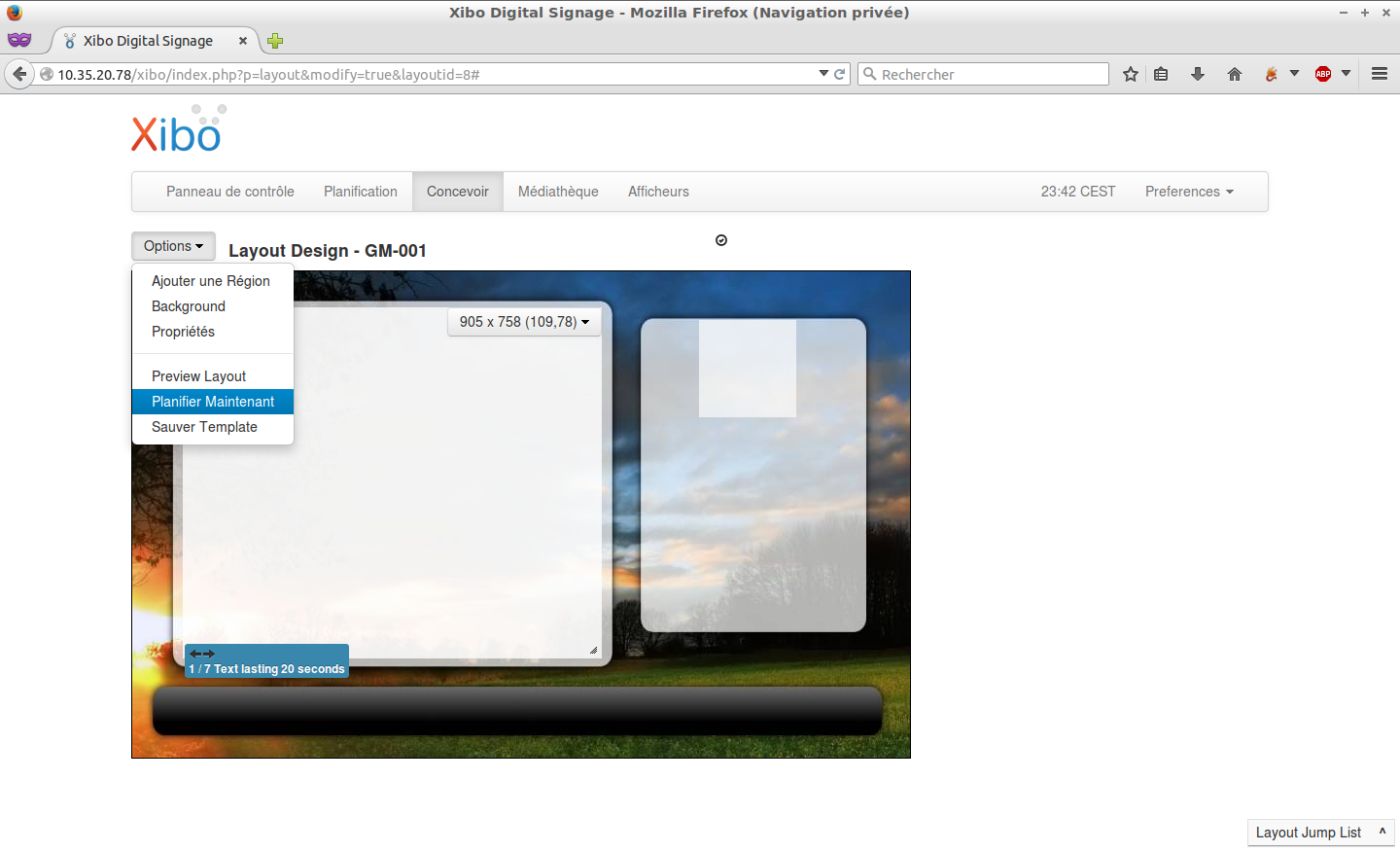Choose Ajouter une Région menu entry
The height and width of the screenshot is (852, 1400).
(x=211, y=281)
